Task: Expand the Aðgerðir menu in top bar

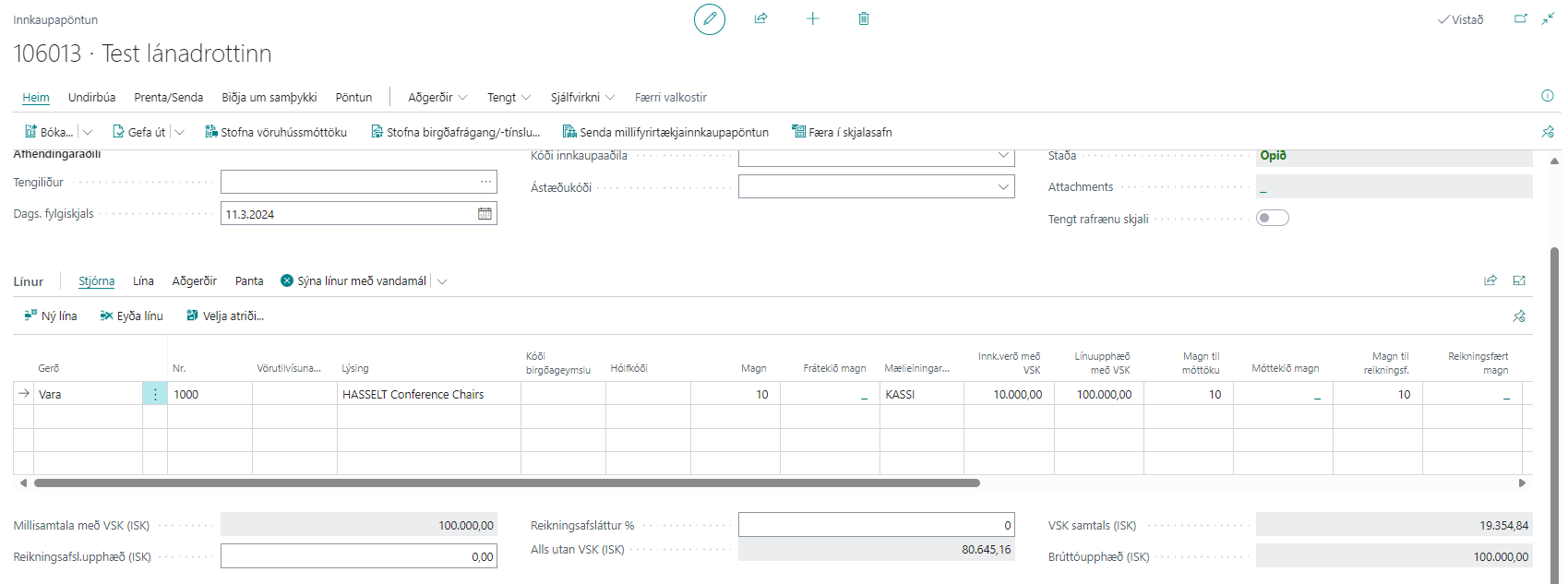Action: (x=437, y=98)
